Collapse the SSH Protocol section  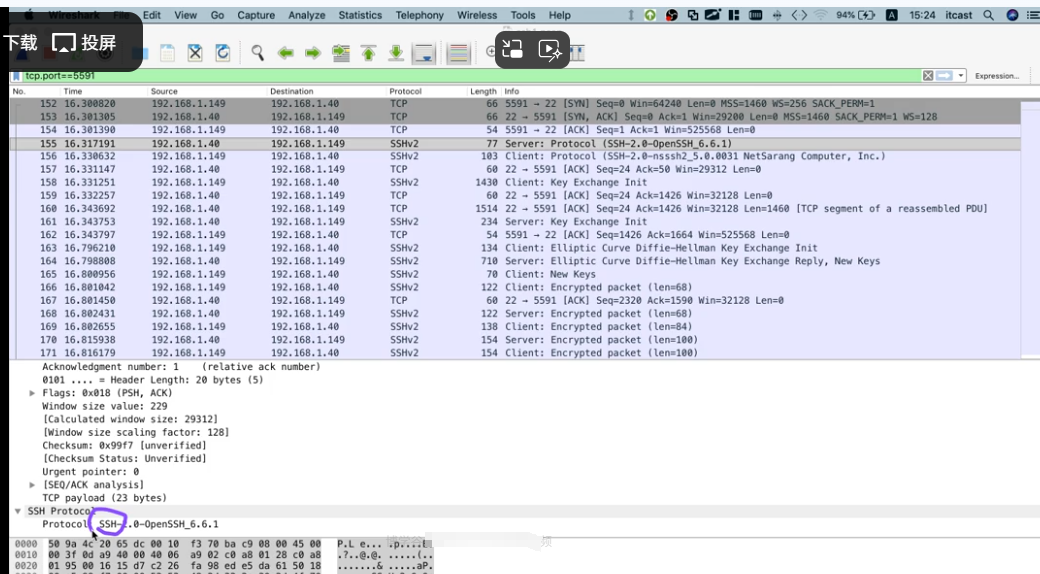click(18, 511)
